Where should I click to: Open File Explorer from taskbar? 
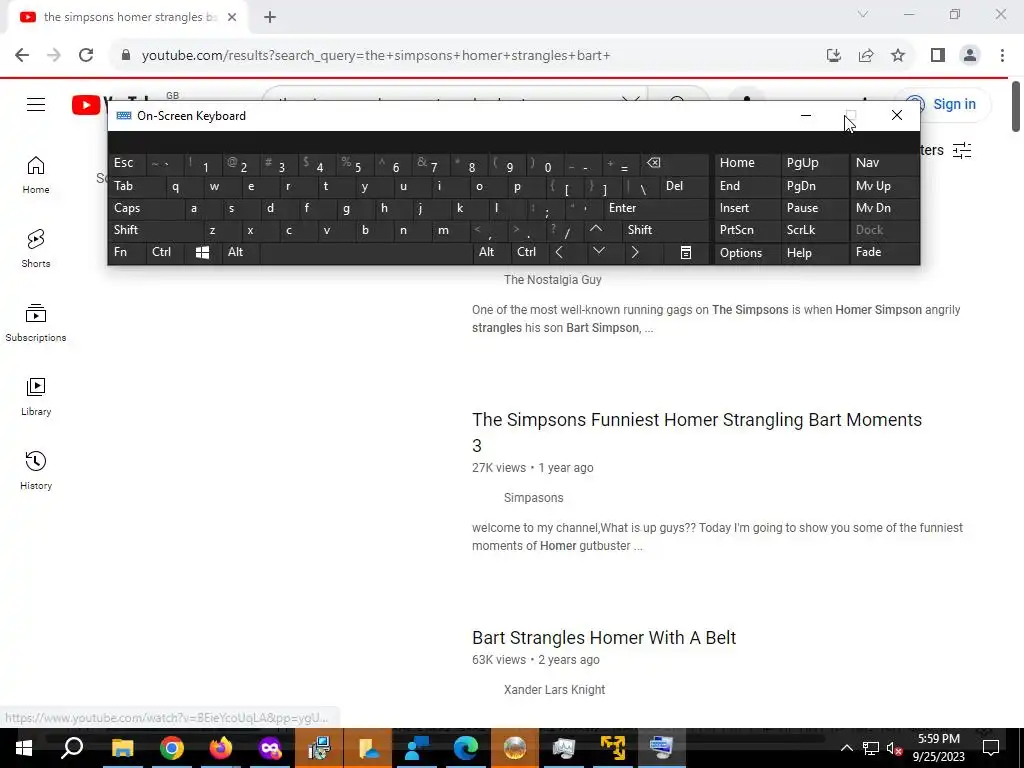click(122, 748)
